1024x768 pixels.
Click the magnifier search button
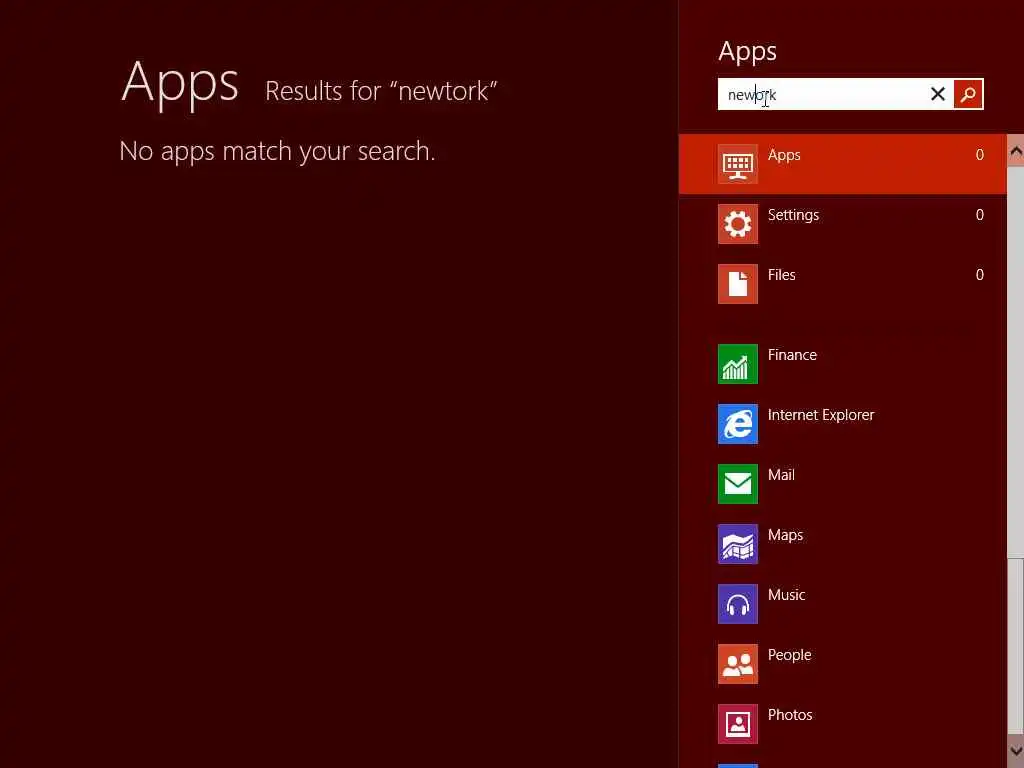point(968,94)
